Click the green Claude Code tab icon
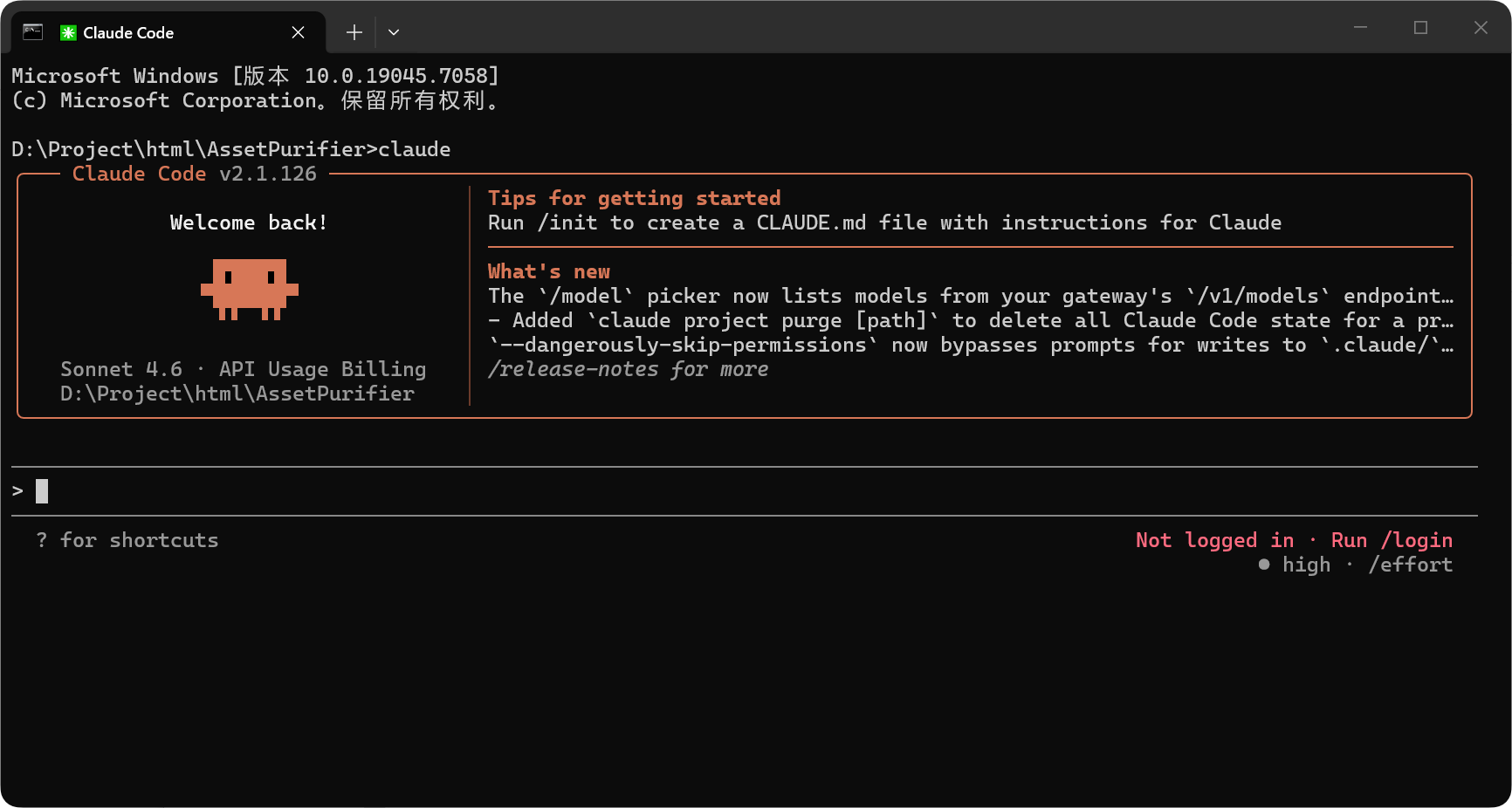Screen dimensions: 1512x808 point(68,32)
